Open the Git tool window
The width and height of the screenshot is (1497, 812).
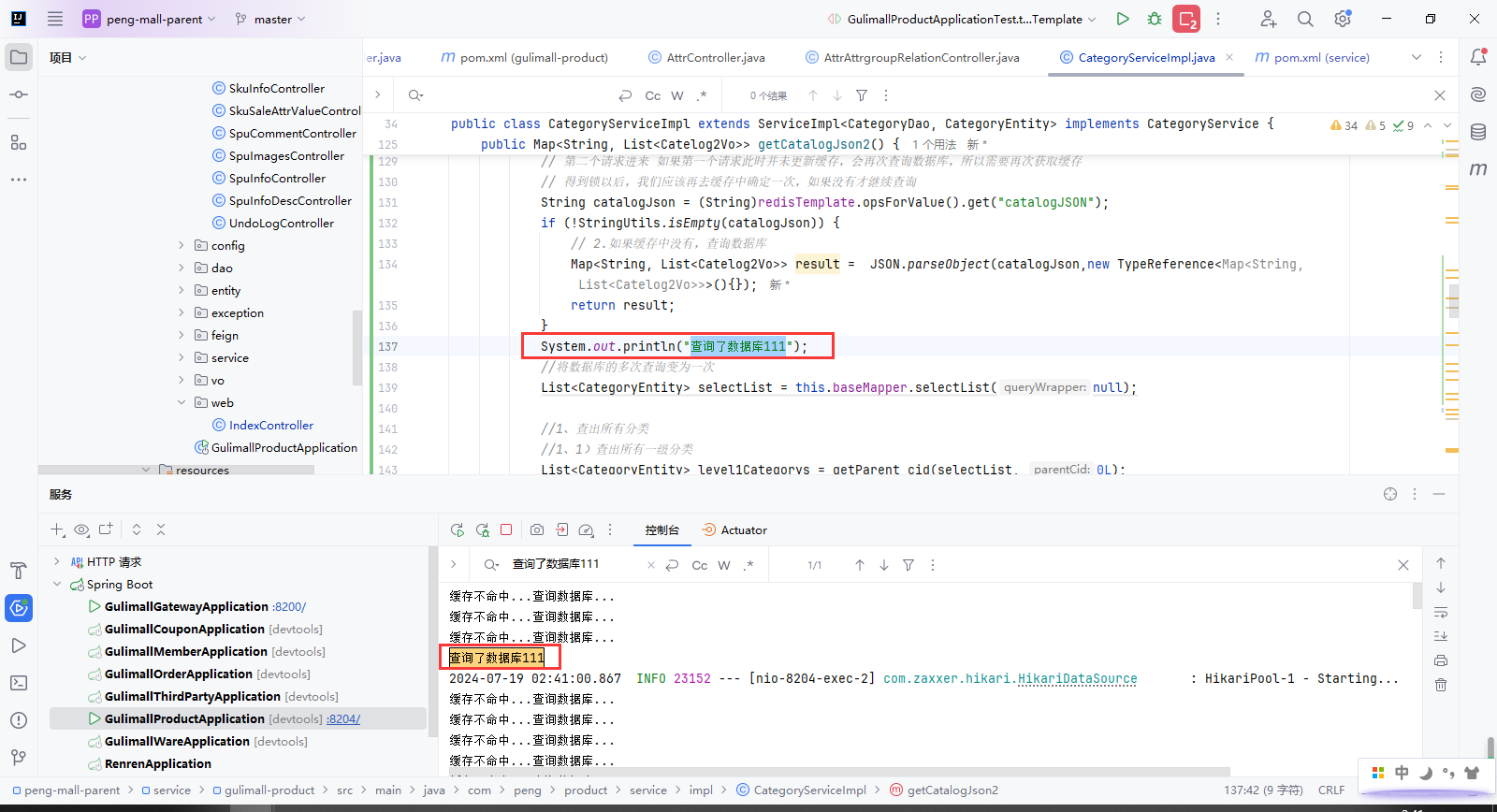(x=19, y=758)
